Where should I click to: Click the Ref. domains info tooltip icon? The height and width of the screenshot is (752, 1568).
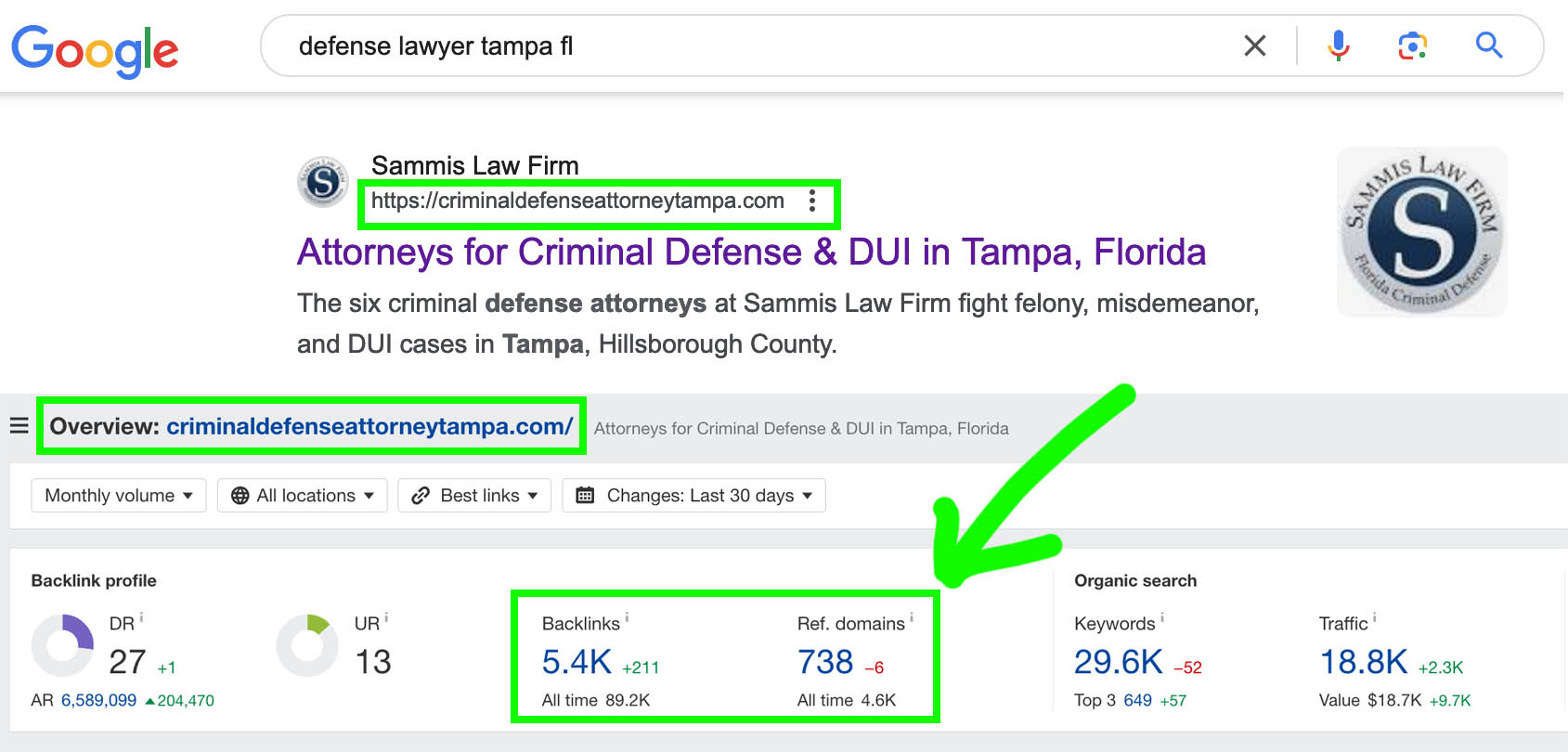click(x=912, y=617)
